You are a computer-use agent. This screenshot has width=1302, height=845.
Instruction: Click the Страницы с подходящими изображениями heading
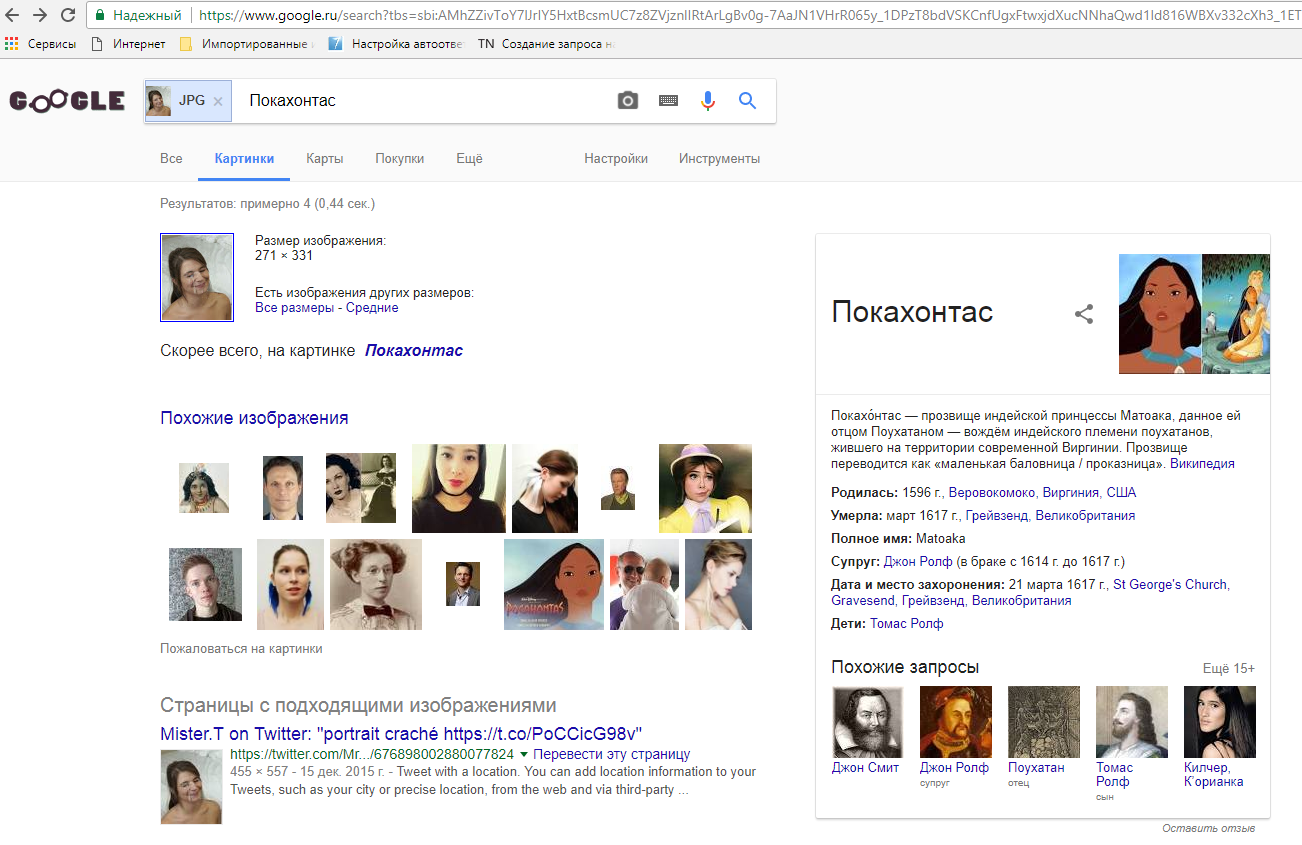point(358,706)
